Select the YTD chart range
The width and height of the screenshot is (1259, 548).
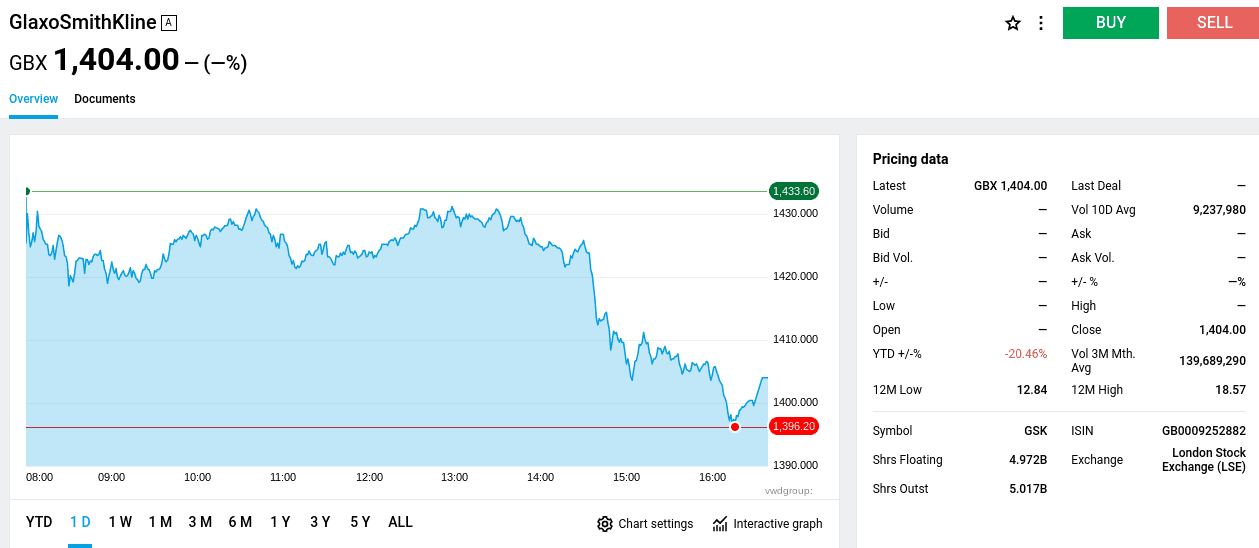coord(39,522)
